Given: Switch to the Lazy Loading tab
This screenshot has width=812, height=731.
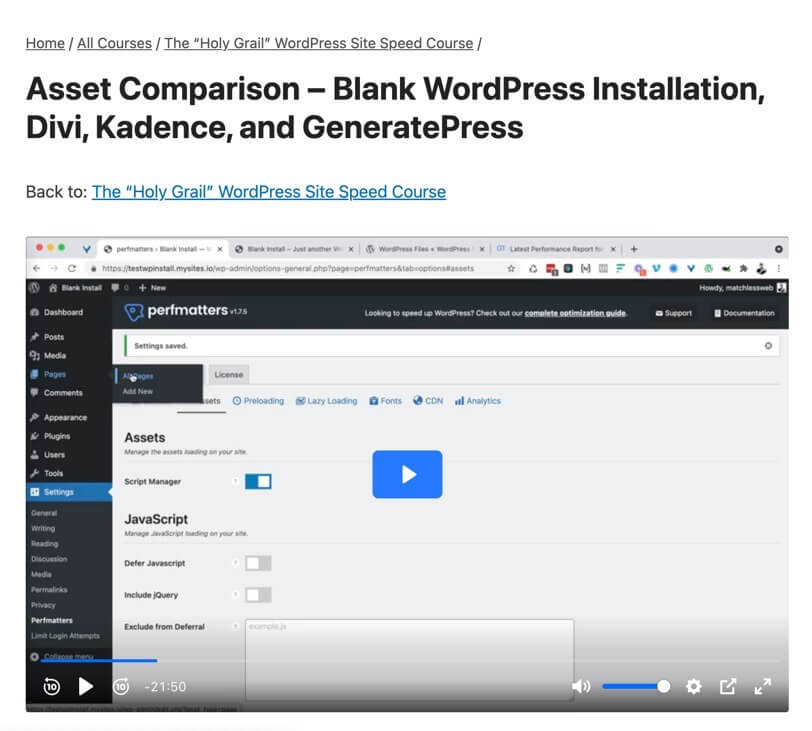Looking at the screenshot, I should (x=326, y=401).
